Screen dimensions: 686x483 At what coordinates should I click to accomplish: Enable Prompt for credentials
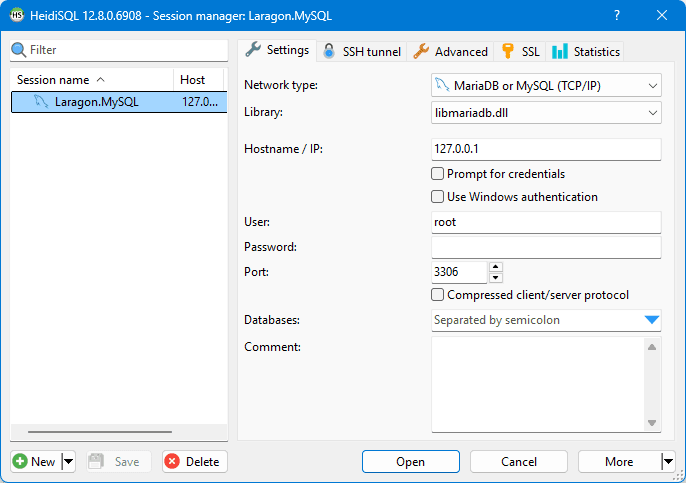click(438, 174)
